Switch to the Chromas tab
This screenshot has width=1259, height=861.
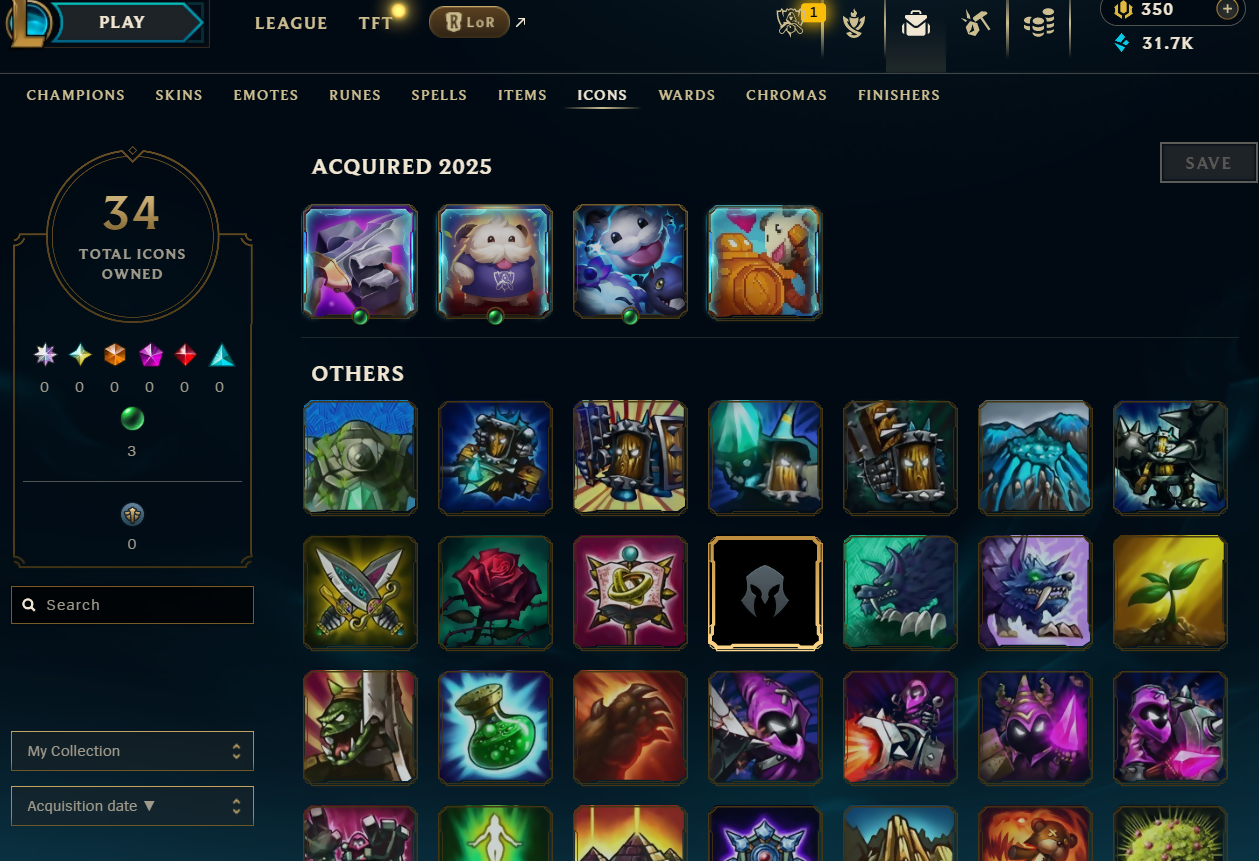point(786,95)
